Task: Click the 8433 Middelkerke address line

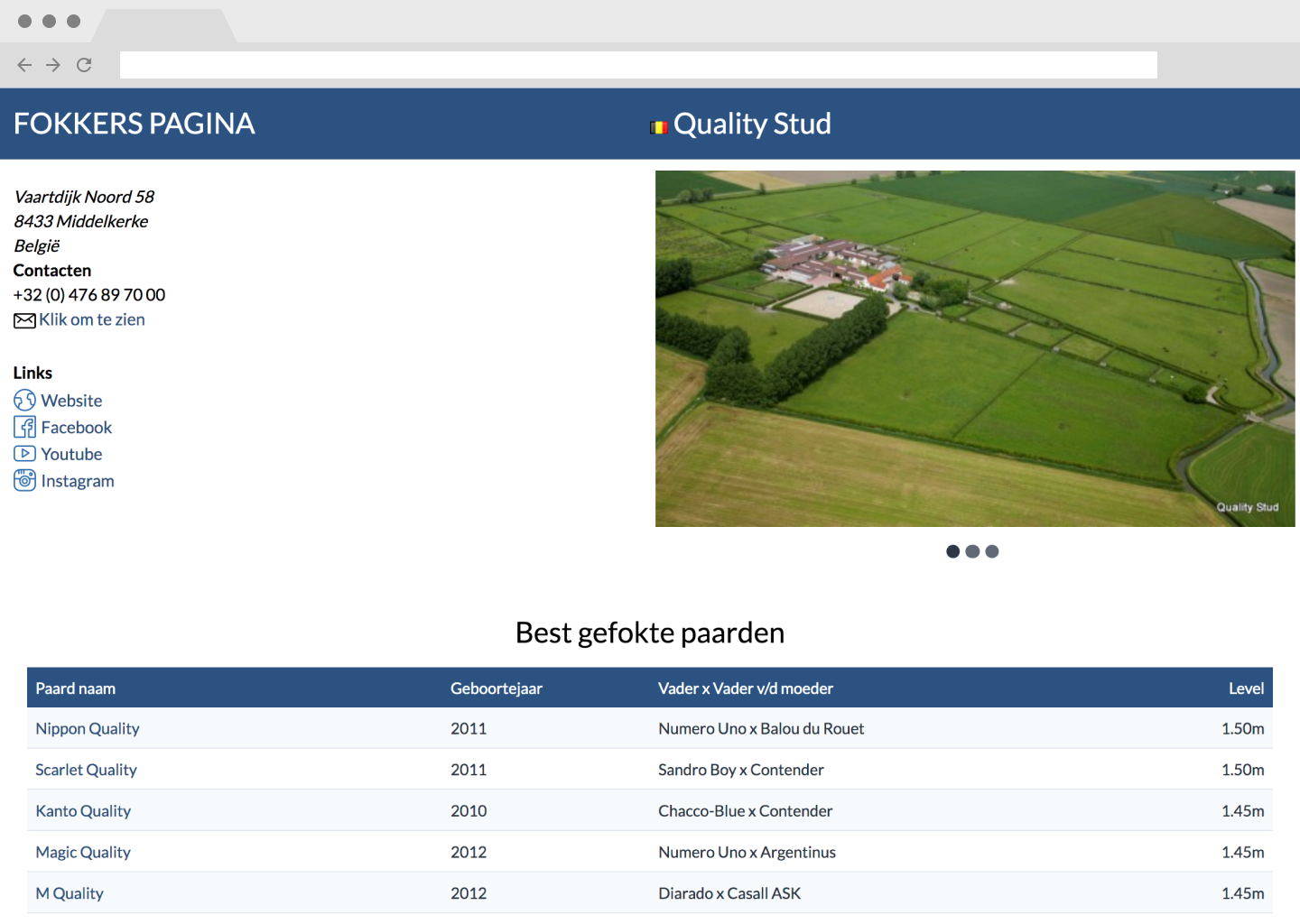Action: (81, 221)
